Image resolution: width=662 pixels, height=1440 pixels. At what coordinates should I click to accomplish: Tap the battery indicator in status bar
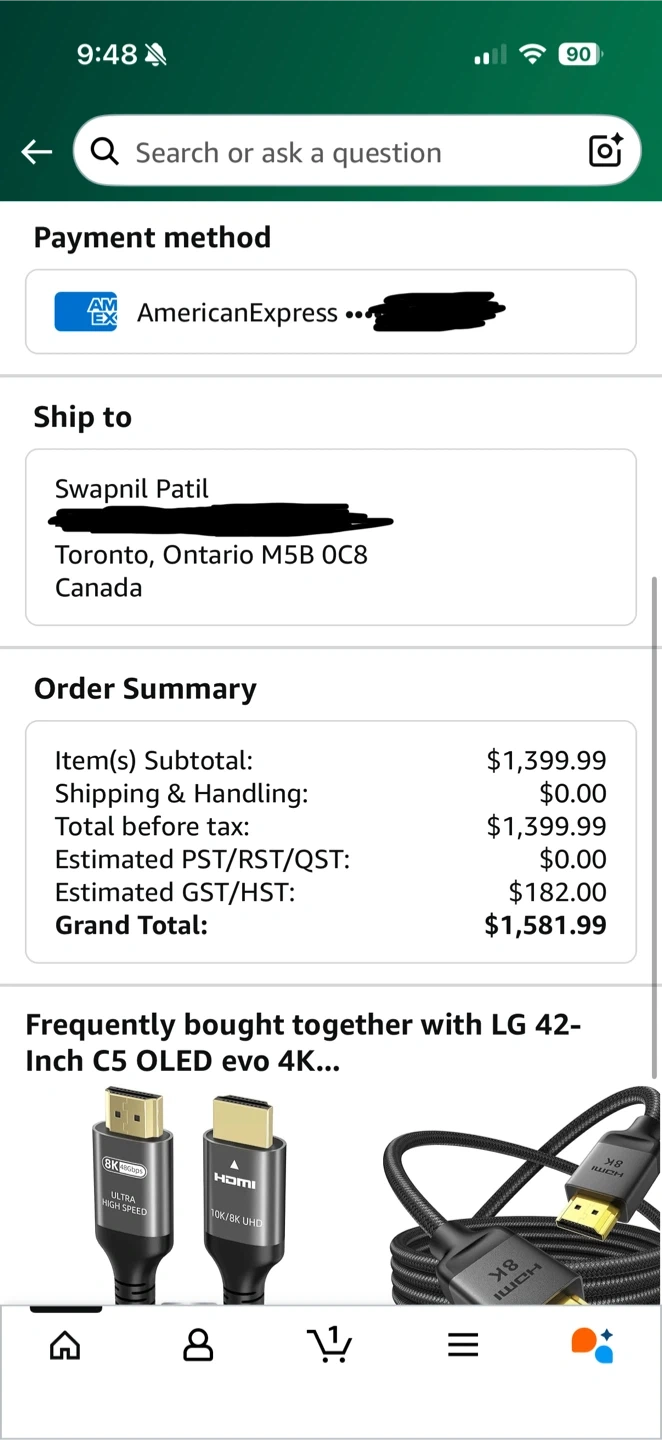(x=580, y=55)
